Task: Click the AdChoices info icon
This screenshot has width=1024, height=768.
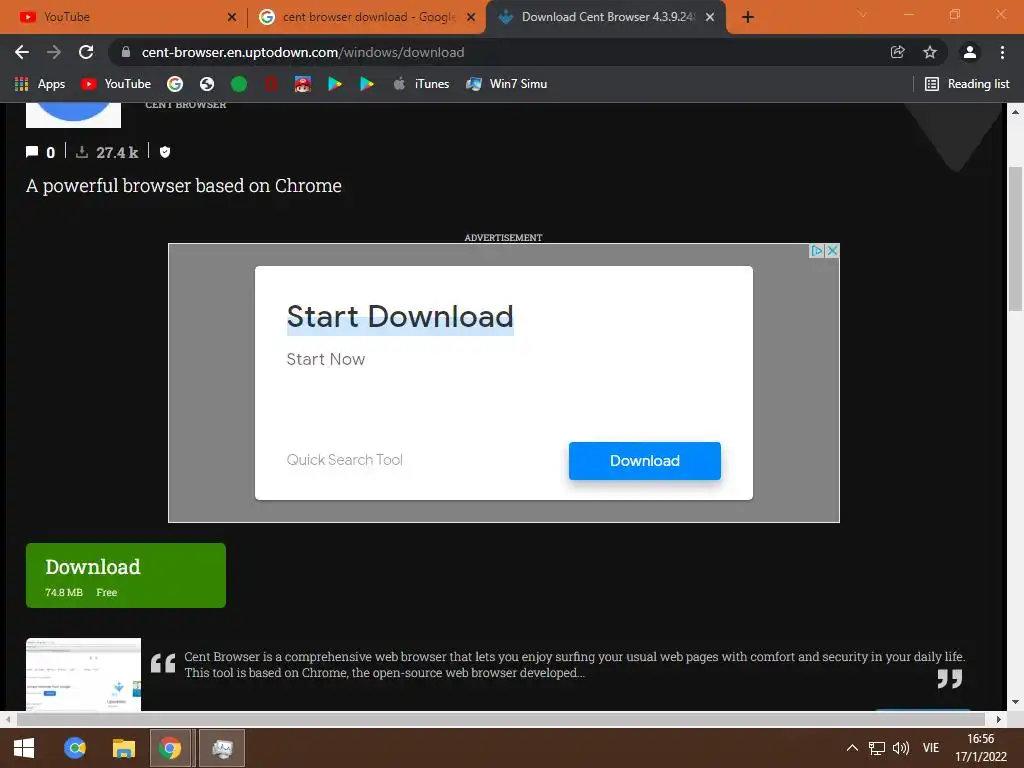Action: point(816,251)
